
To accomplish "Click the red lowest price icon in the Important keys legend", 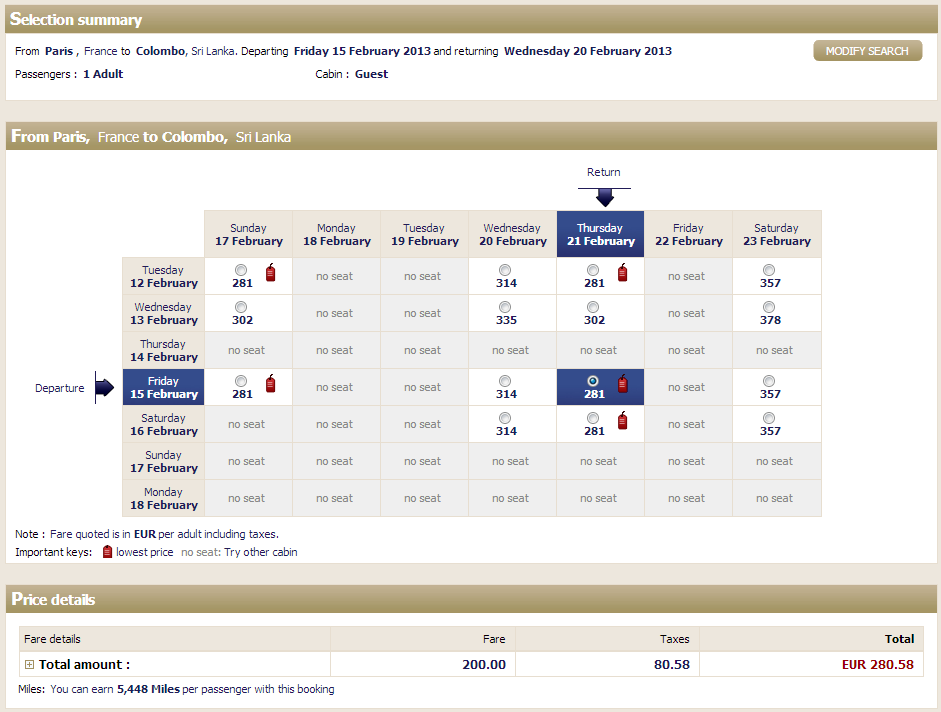I will tap(108, 552).
